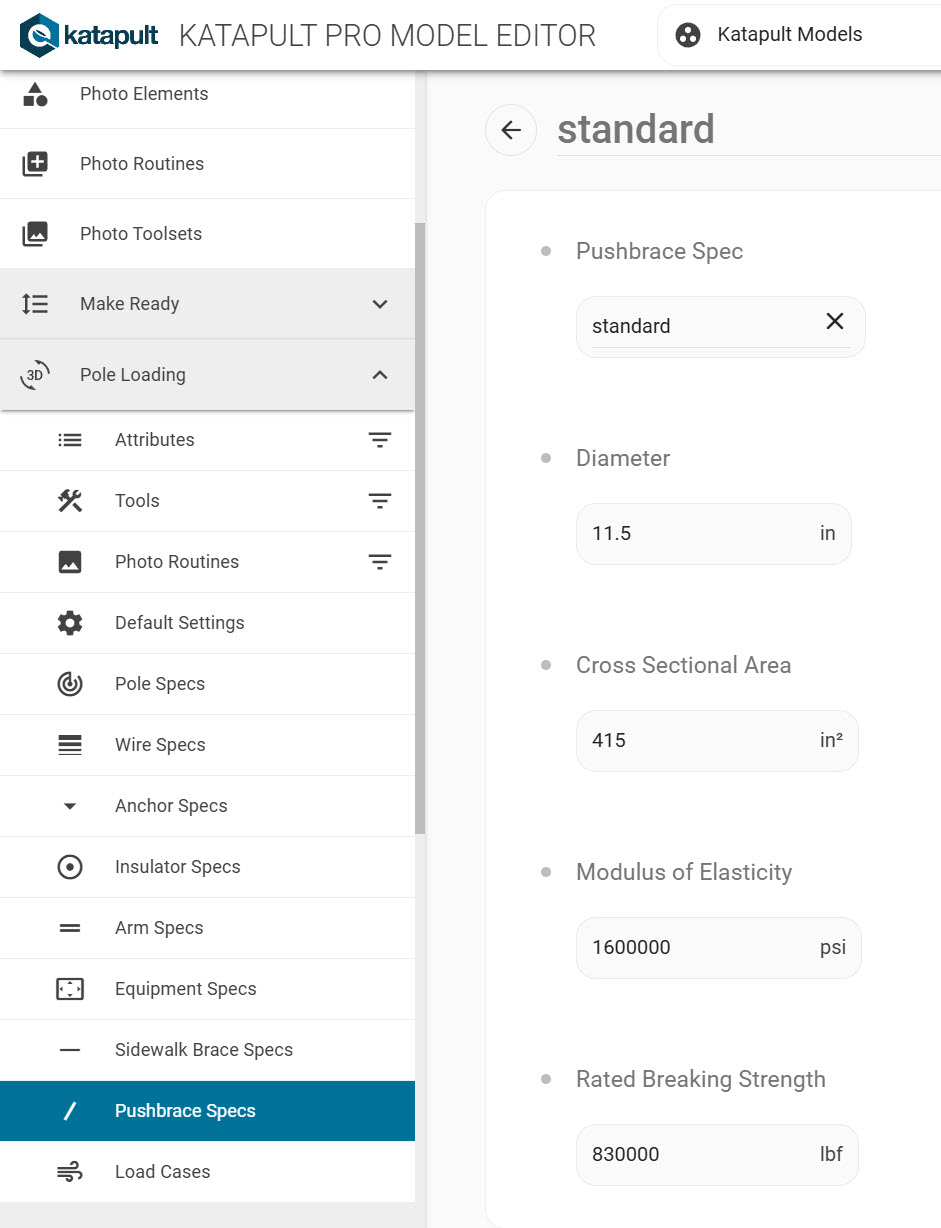
Task: Open filter for Pole Loading Photo Routines
Action: tap(380, 562)
